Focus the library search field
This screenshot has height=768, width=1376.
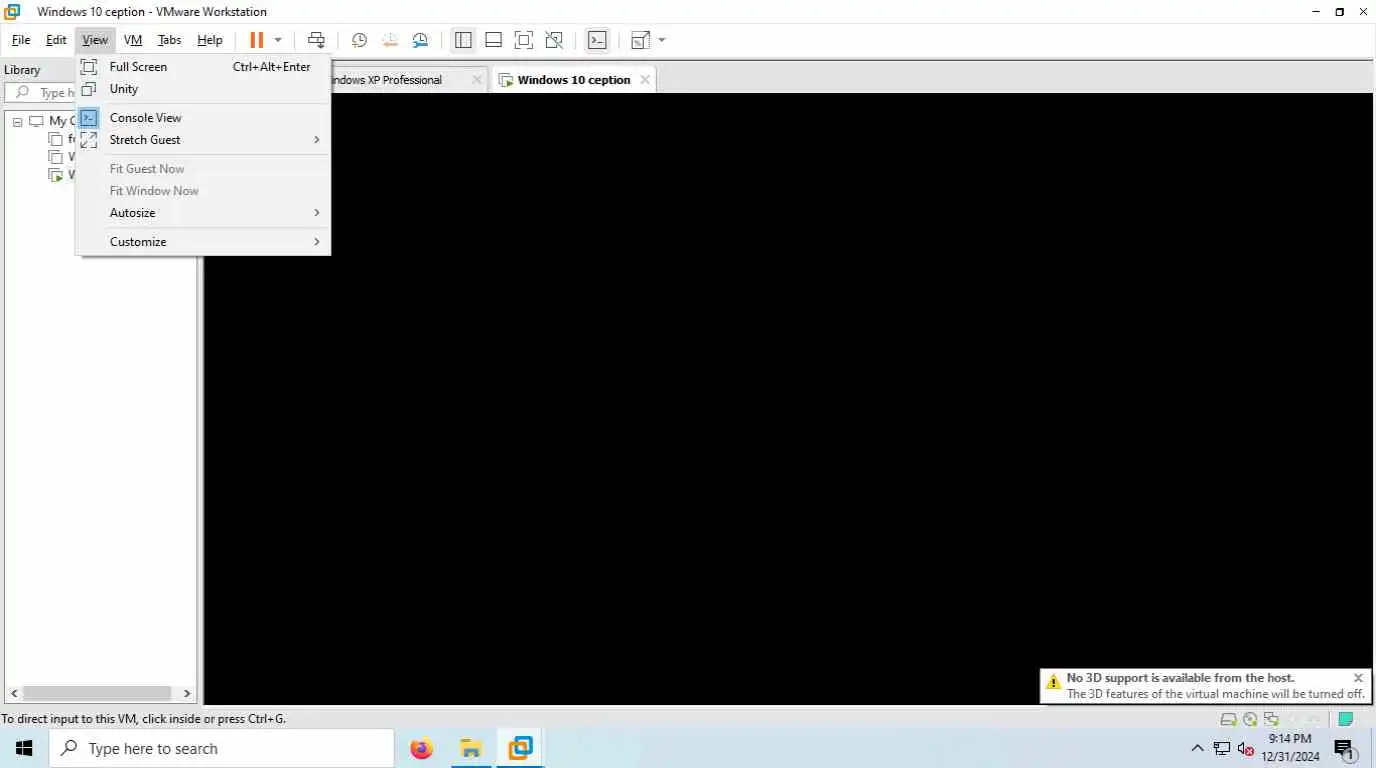click(41, 93)
